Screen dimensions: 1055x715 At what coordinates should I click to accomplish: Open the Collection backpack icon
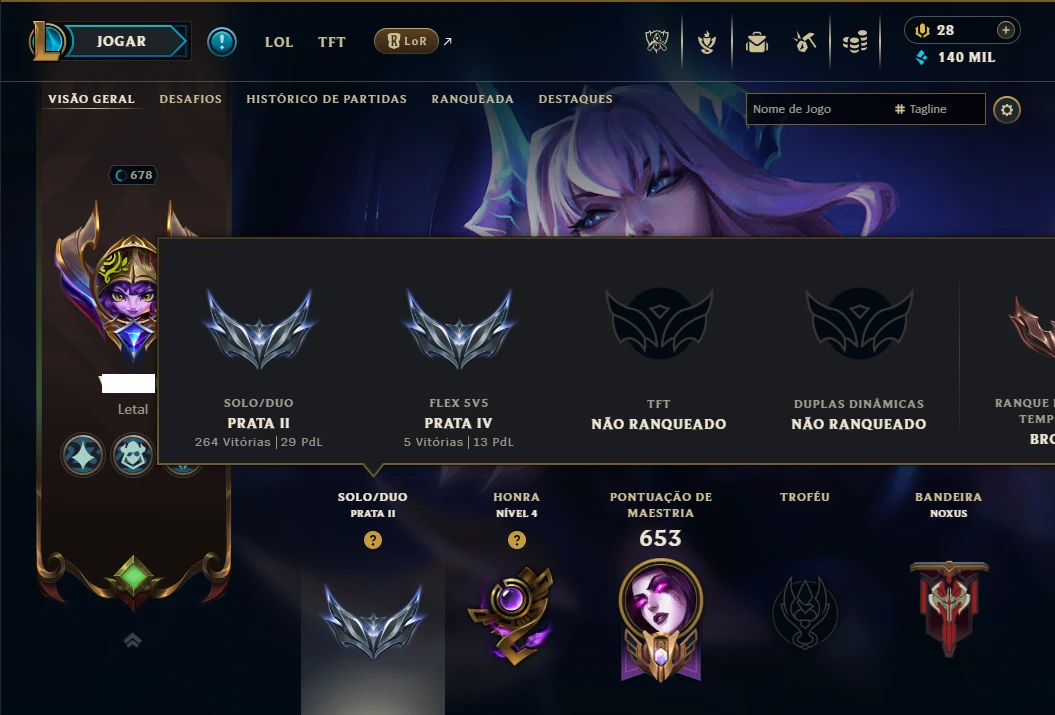(x=757, y=42)
